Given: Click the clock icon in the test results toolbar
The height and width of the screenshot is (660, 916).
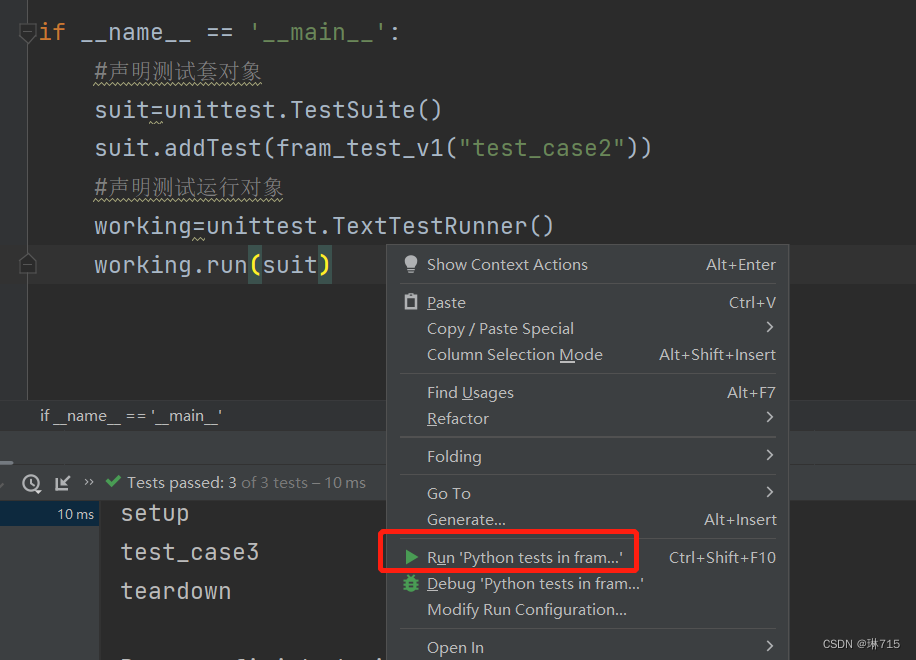Looking at the screenshot, I should pyautogui.click(x=31, y=483).
